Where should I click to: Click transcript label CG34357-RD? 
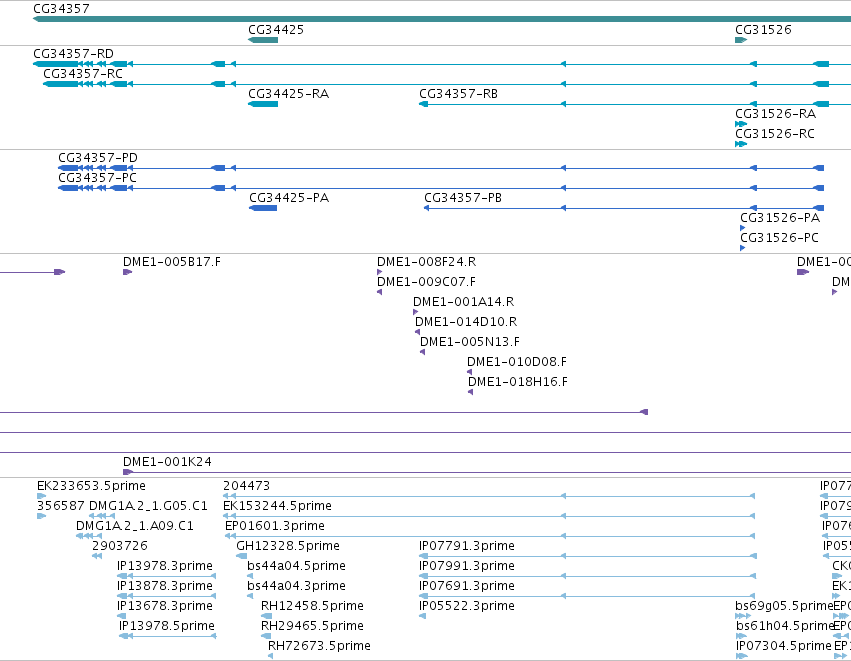73,54
